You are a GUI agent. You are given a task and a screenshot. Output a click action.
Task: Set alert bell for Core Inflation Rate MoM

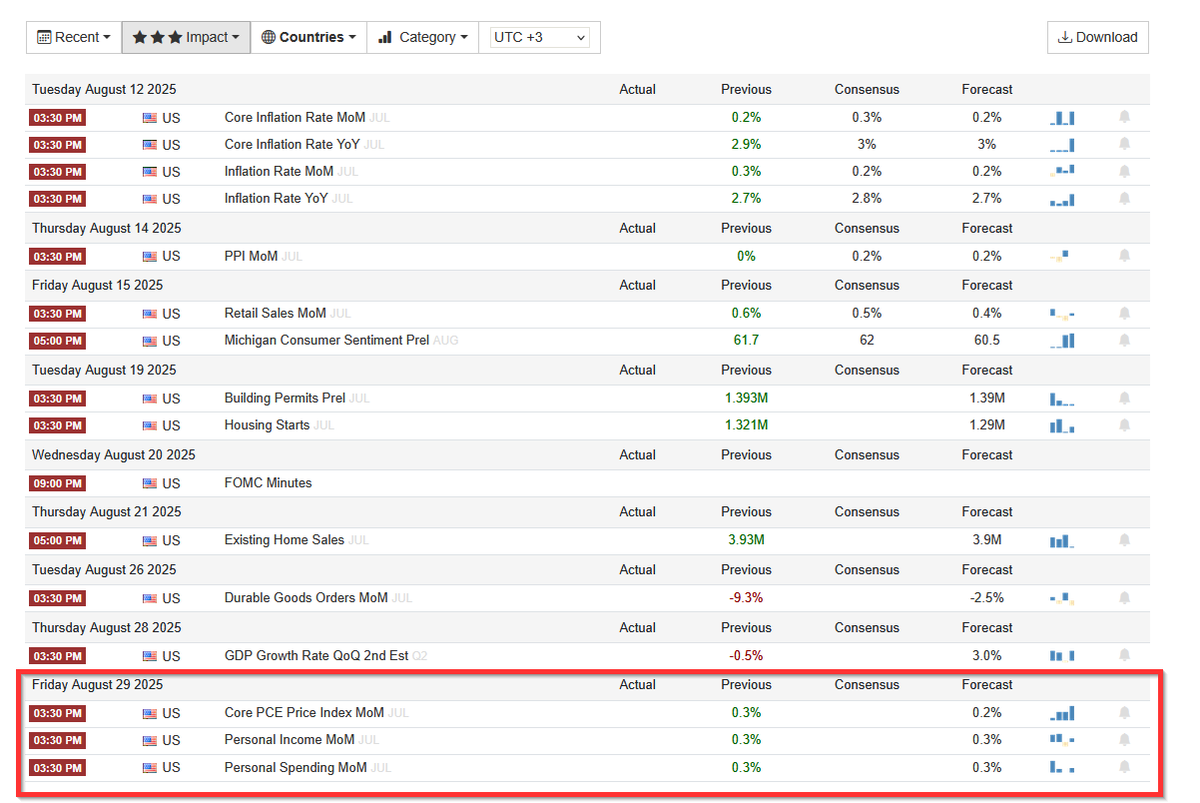click(x=1124, y=118)
